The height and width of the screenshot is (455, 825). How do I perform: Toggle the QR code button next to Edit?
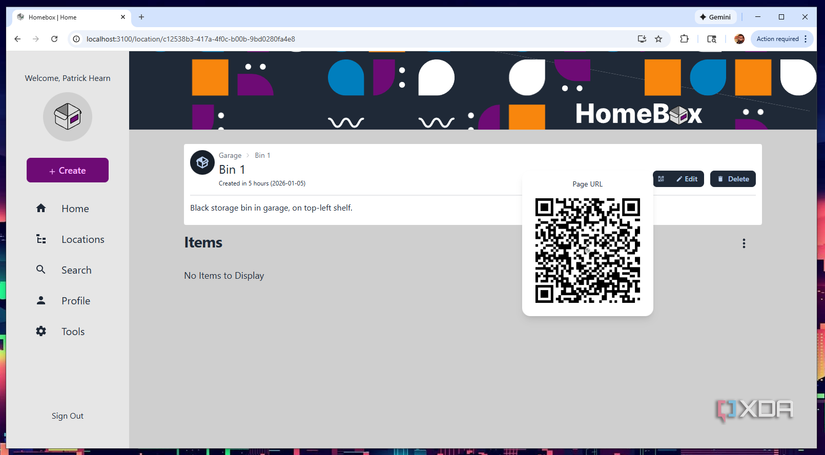click(x=661, y=179)
